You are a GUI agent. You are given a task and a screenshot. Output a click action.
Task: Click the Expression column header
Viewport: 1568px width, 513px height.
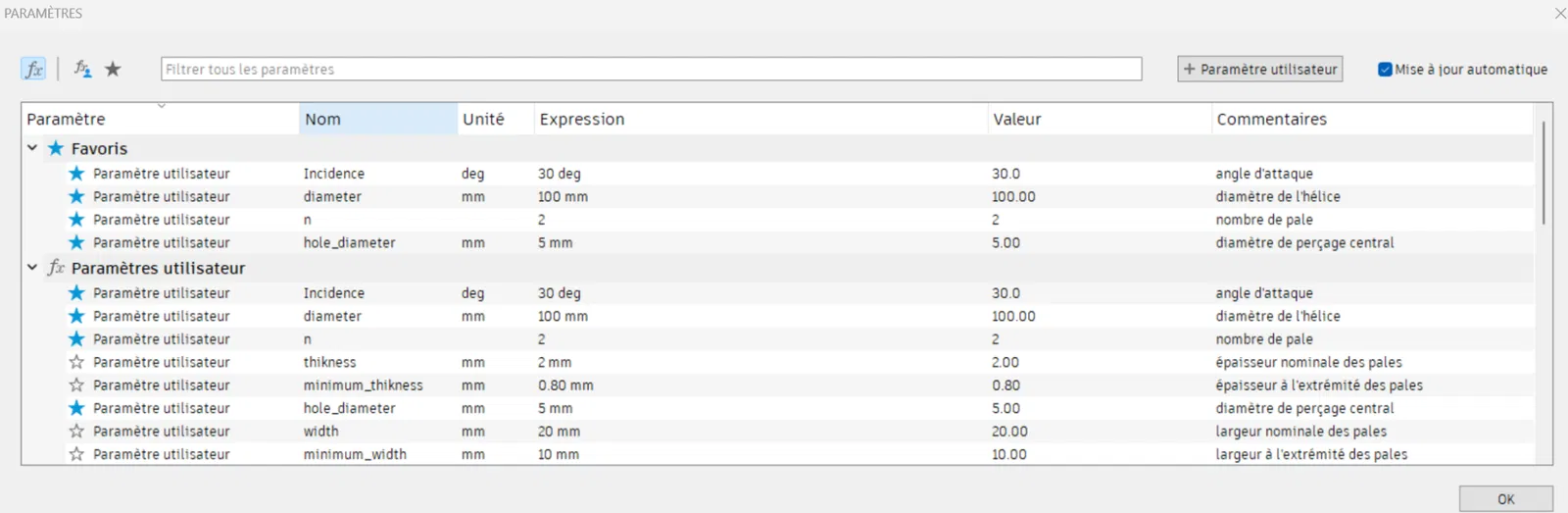(x=759, y=119)
